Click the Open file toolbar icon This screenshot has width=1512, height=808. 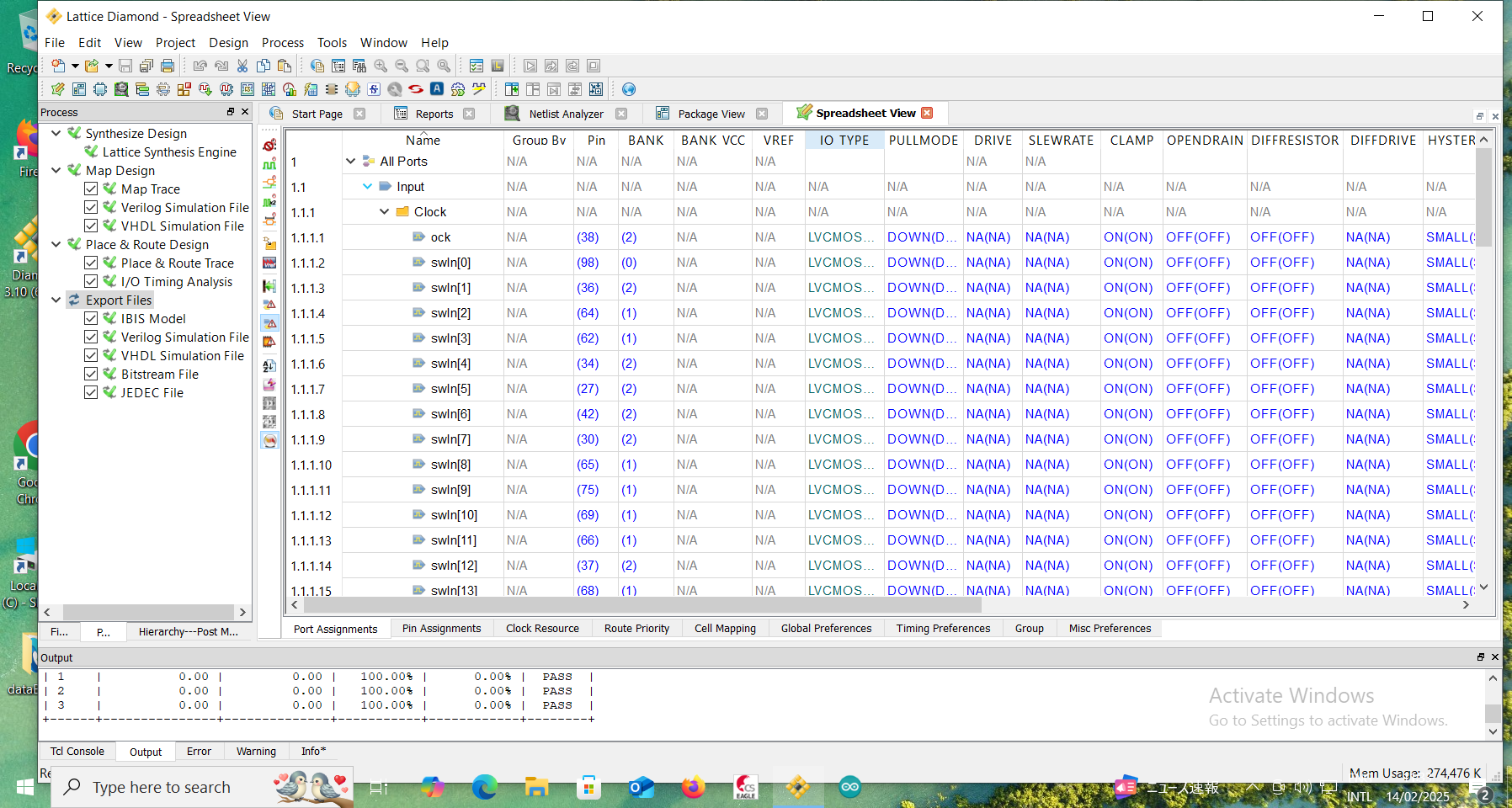coord(92,66)
